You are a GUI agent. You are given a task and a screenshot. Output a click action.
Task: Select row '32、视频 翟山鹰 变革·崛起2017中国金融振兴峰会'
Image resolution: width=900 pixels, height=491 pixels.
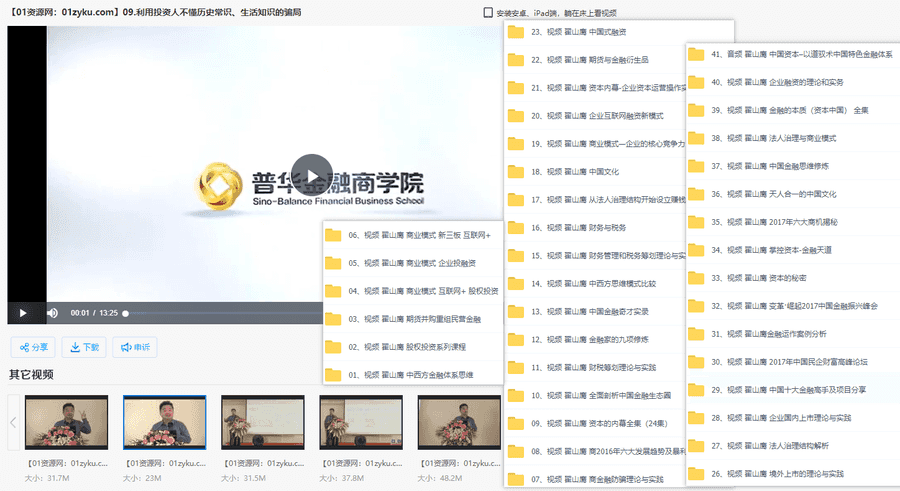pyautogui.click(x=793, y=306)
